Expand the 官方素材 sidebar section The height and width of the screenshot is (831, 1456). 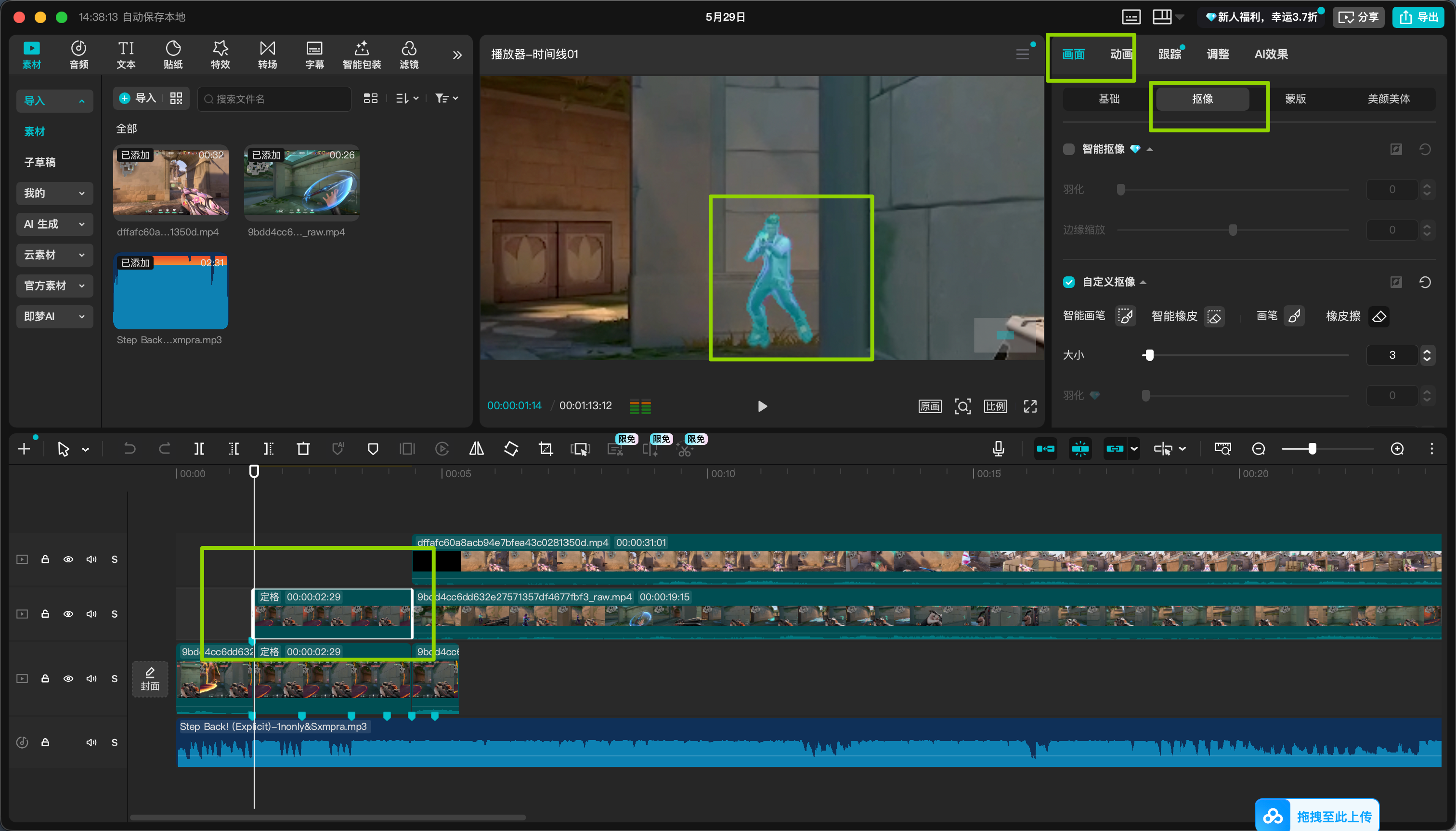click(x=54, y=286)
